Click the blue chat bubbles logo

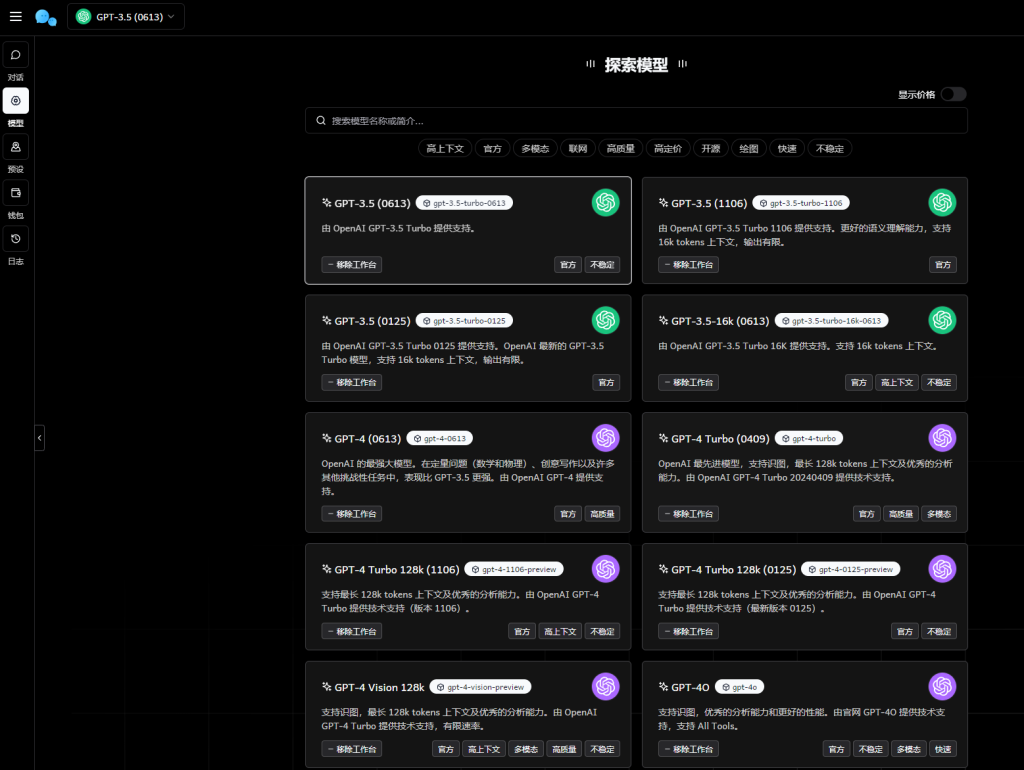click(x=46, y=17)
